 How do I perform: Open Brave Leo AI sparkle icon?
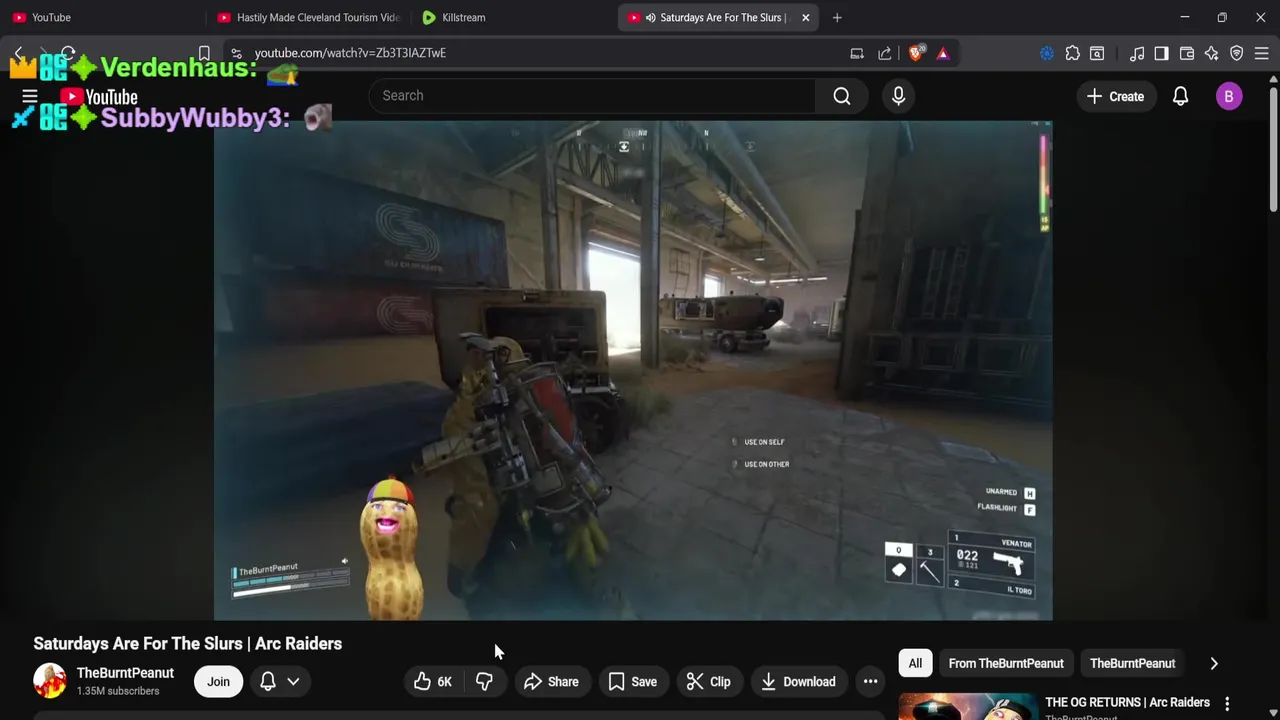[x=1211, y=53]
